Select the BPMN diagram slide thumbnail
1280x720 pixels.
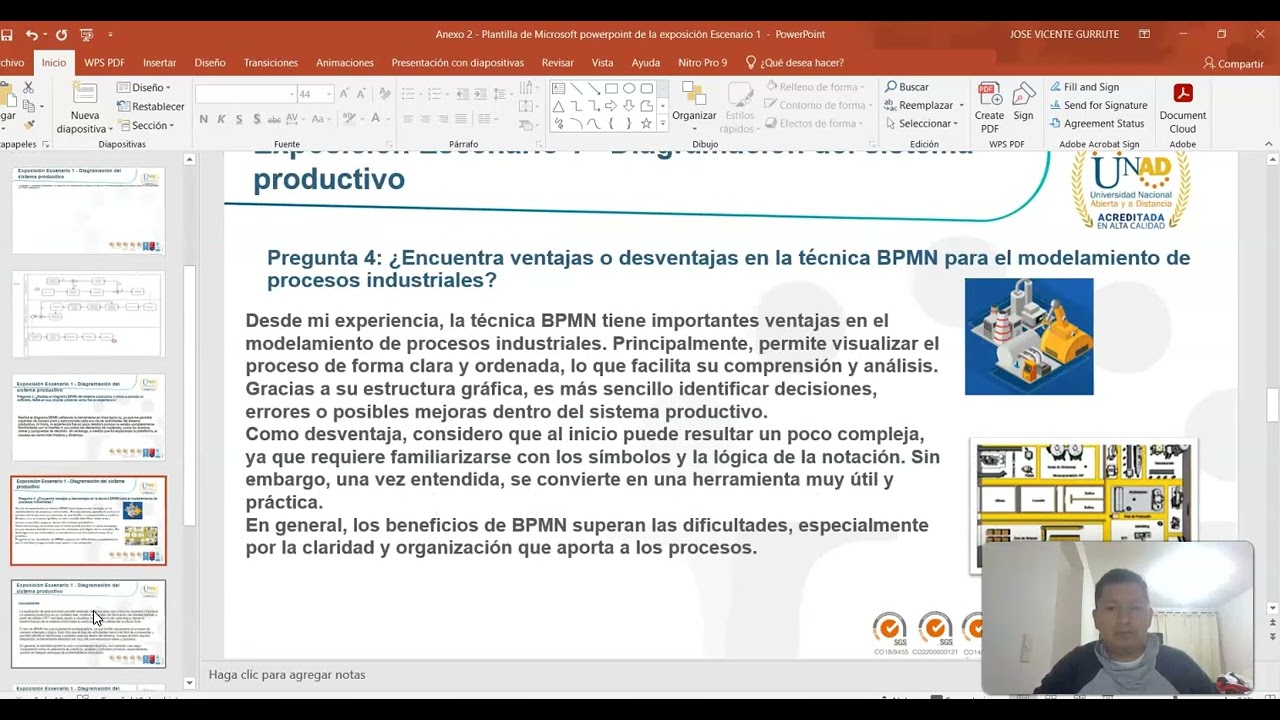click(88, 314)
